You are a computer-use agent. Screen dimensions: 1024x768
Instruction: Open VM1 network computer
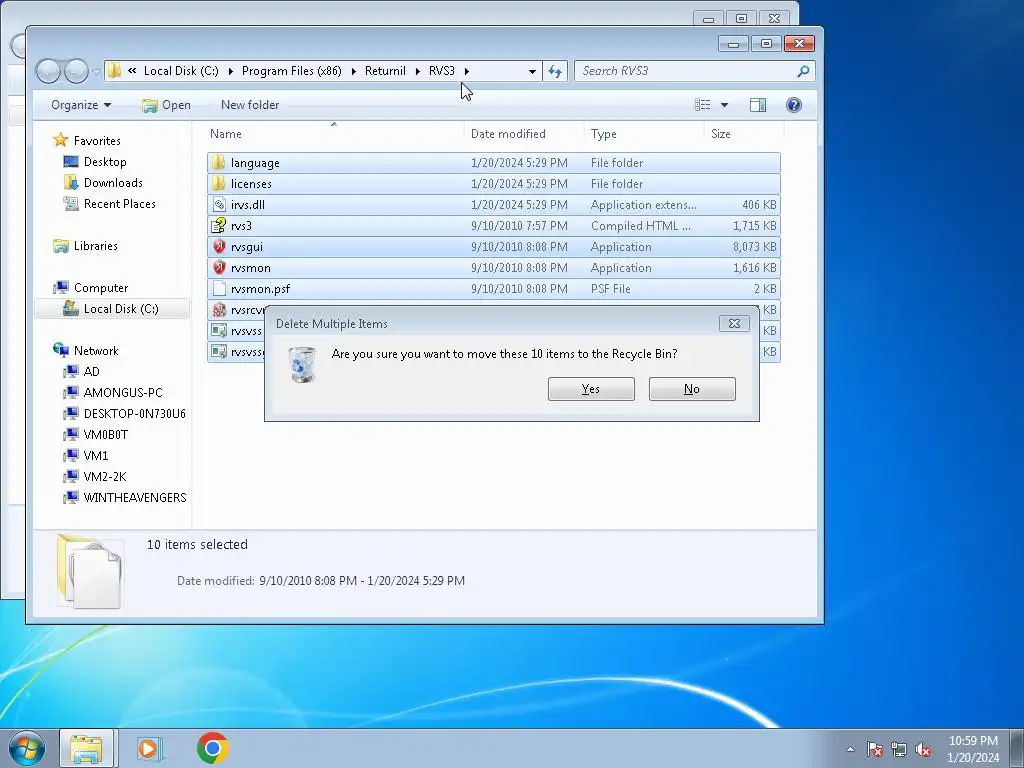[x=95, y=455]
